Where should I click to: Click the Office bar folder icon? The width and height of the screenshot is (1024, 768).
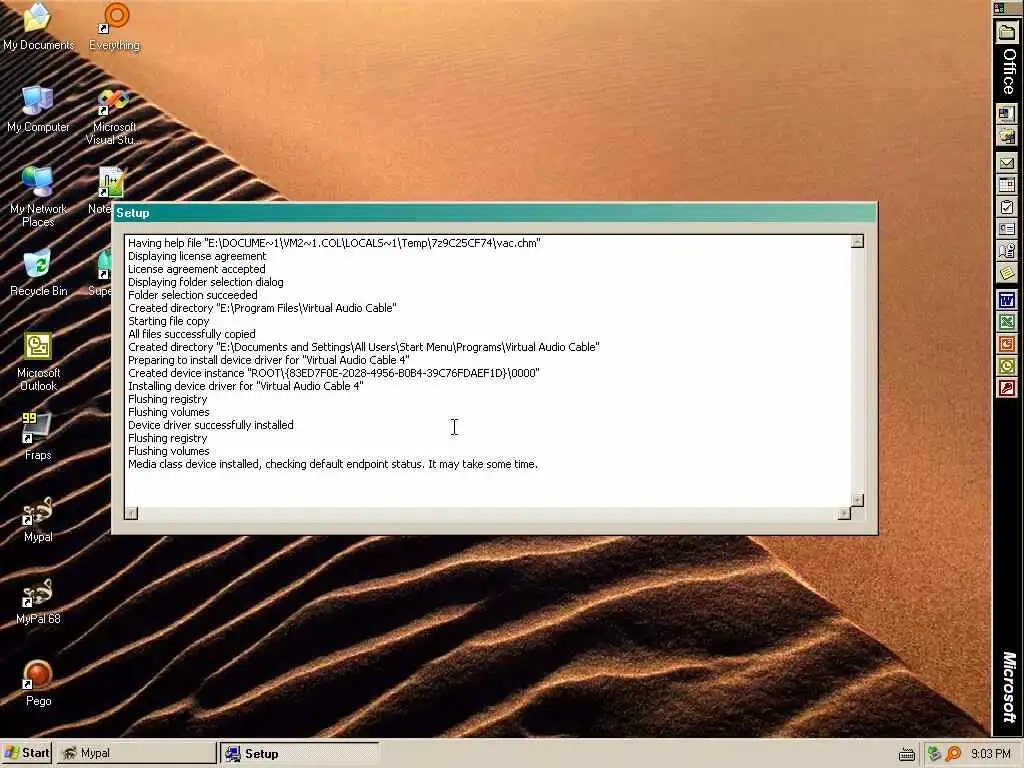click(x=1006, y=31)
